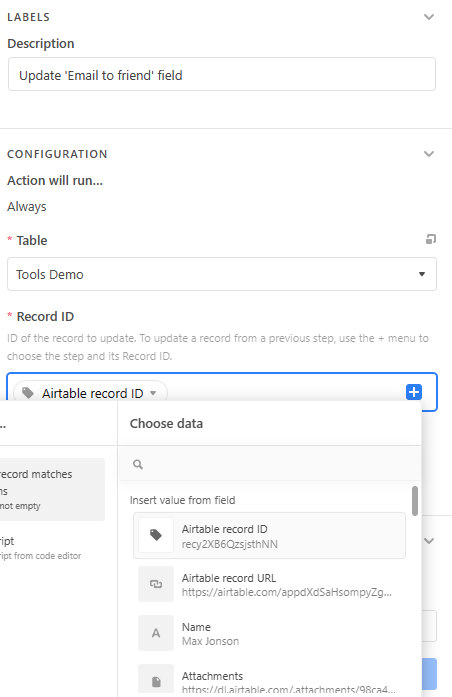The height and width of the screenshot is (697, 452).
Task: Select the record matches conditions step
Action: pos(52,489)
